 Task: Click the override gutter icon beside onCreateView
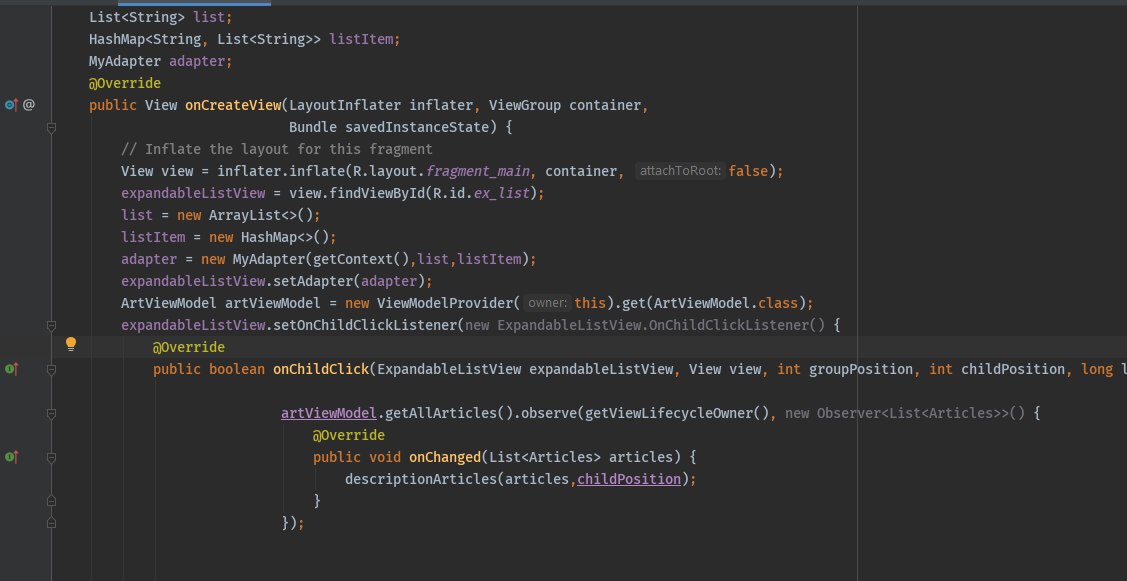11,105
